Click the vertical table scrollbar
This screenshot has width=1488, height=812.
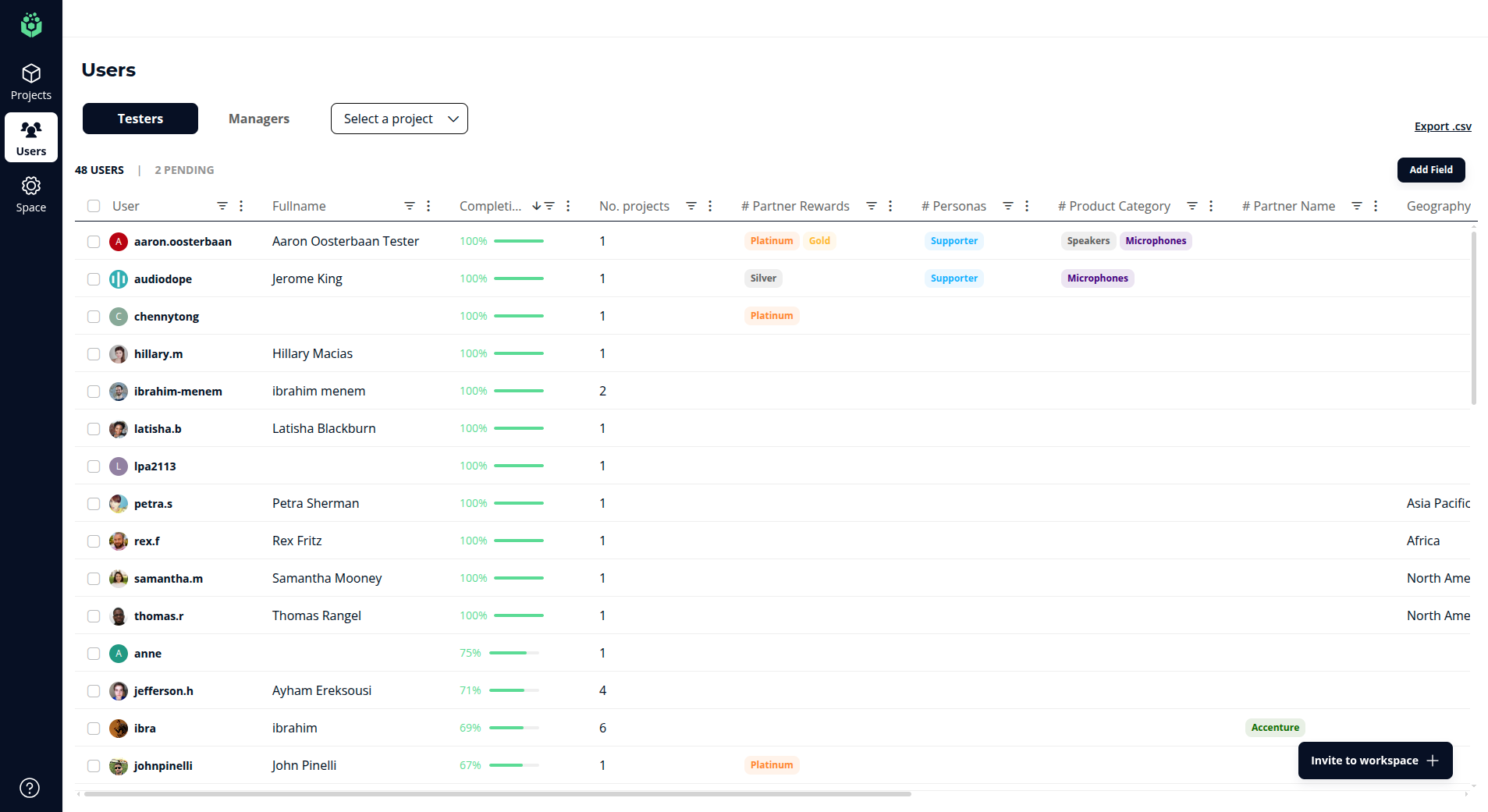click(x=1474, y=318)
